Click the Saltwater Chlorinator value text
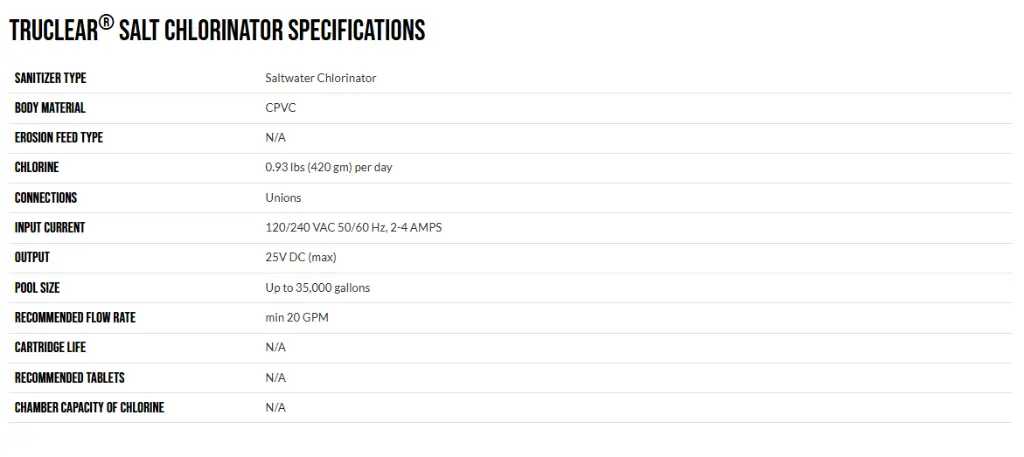The width and height of the screenshot is (1024, 457). (321, 78)
